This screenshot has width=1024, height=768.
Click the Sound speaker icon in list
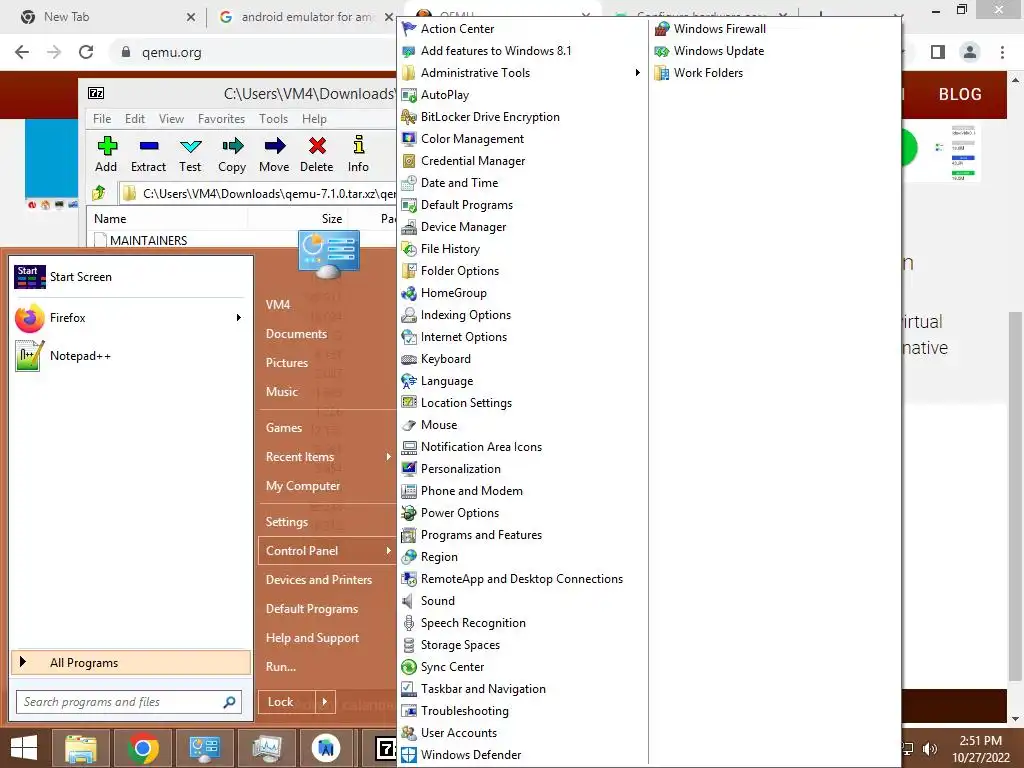[x=409, y=601]
